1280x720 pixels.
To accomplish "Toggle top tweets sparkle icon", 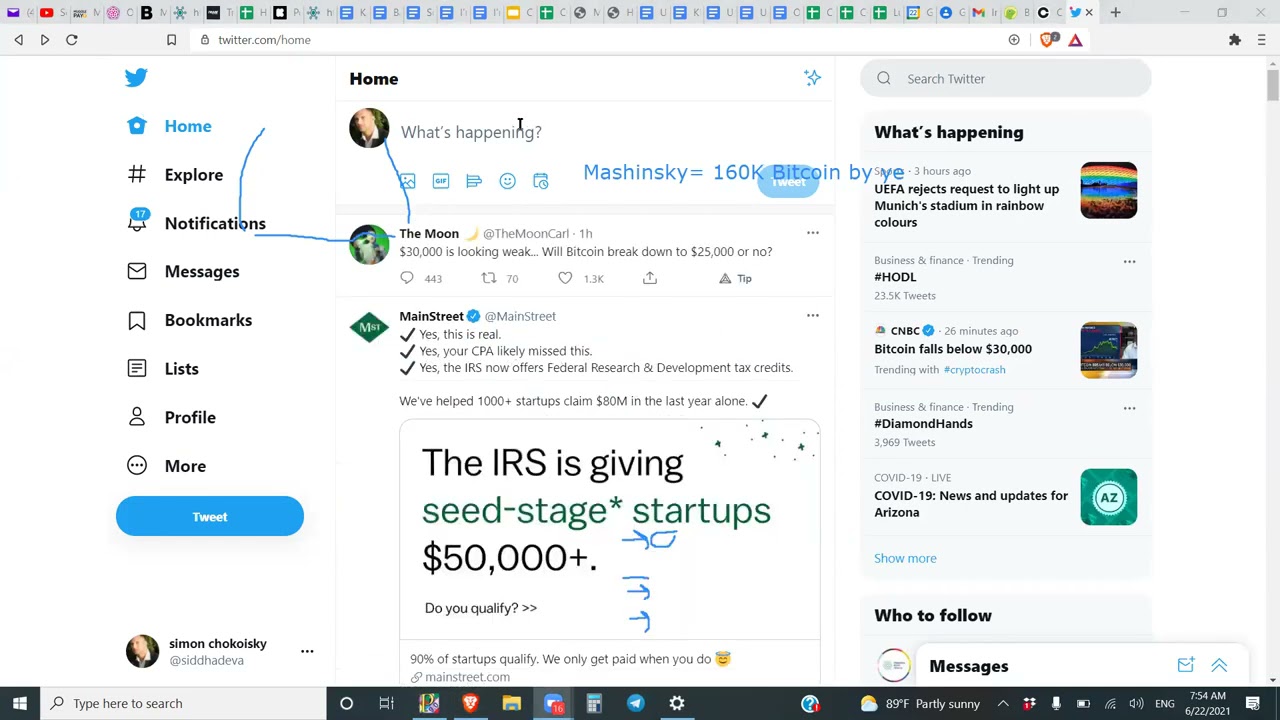I will coord(812,78).
